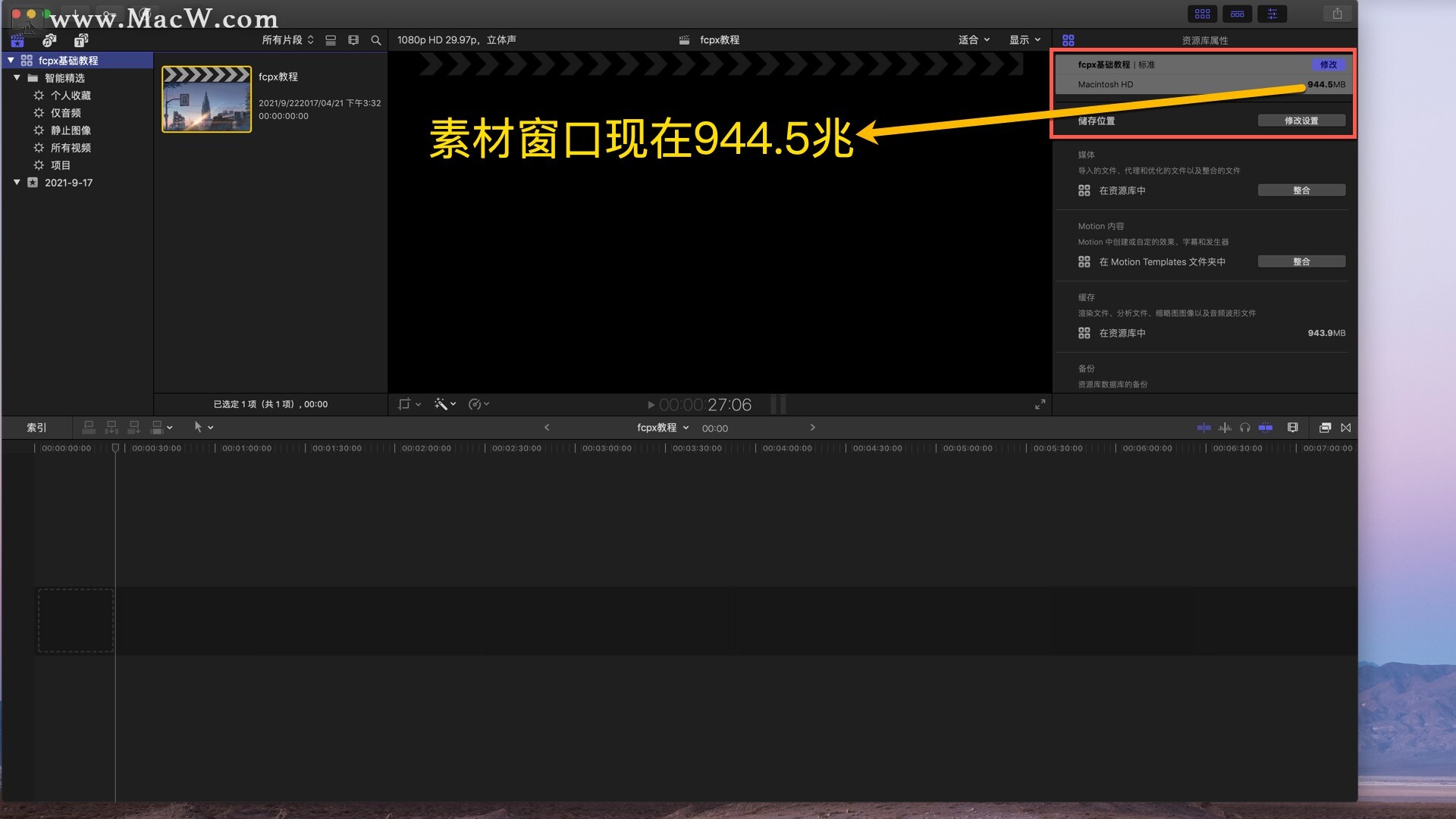Collapse the 智能精选 folder
1456x819 pixels.
coord(17,77)
